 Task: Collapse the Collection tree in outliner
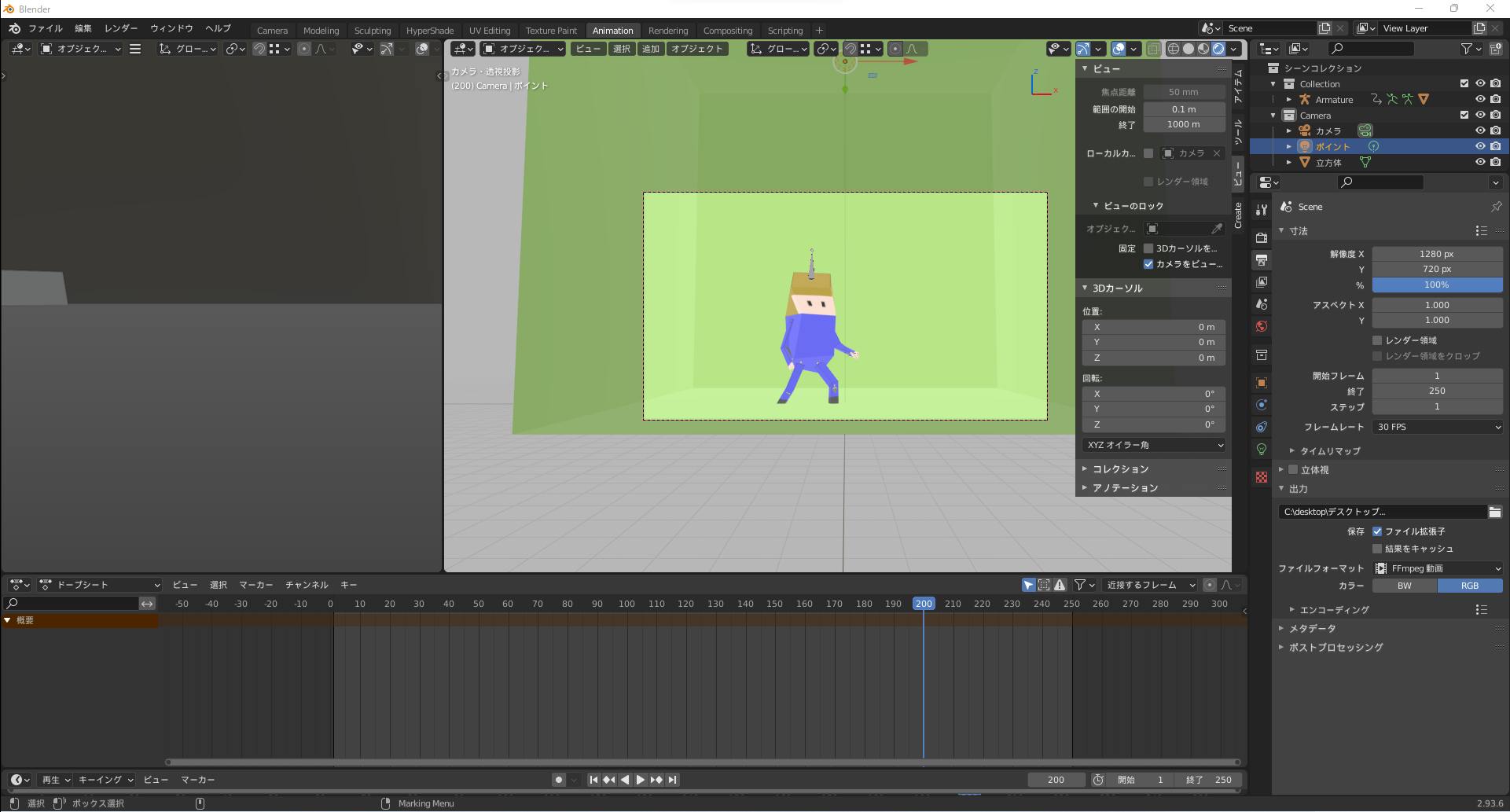[1273, 84]
